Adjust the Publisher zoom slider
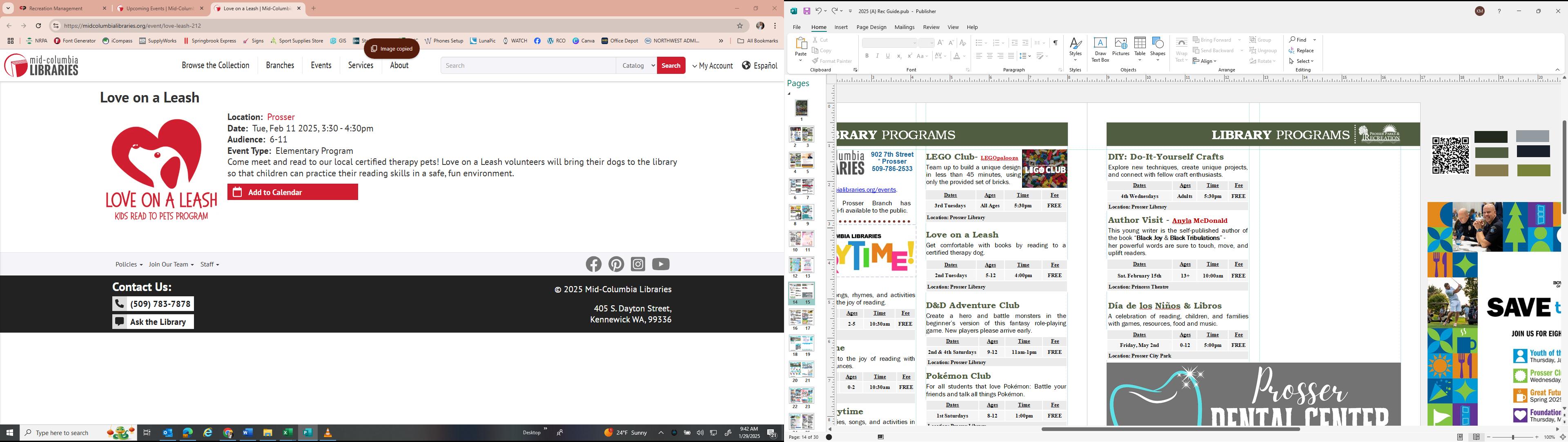This screenshot has height=442, width=1568. click(x=1512, y=437)
